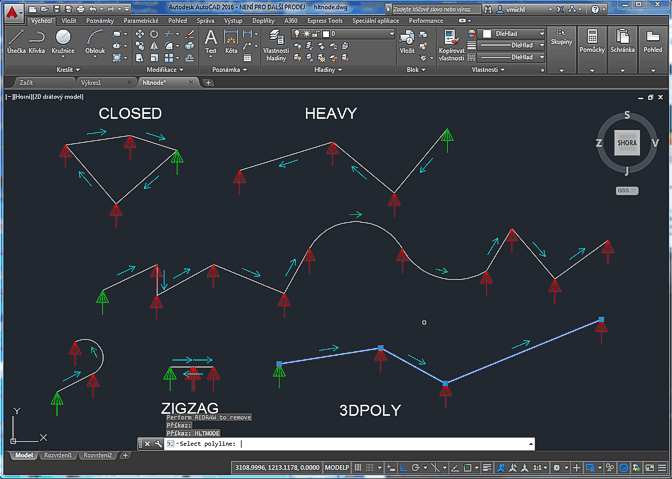Click the customize wrench icon on command line
The width and height of the screenshot is (672, 479).
[x=158, y=444]
